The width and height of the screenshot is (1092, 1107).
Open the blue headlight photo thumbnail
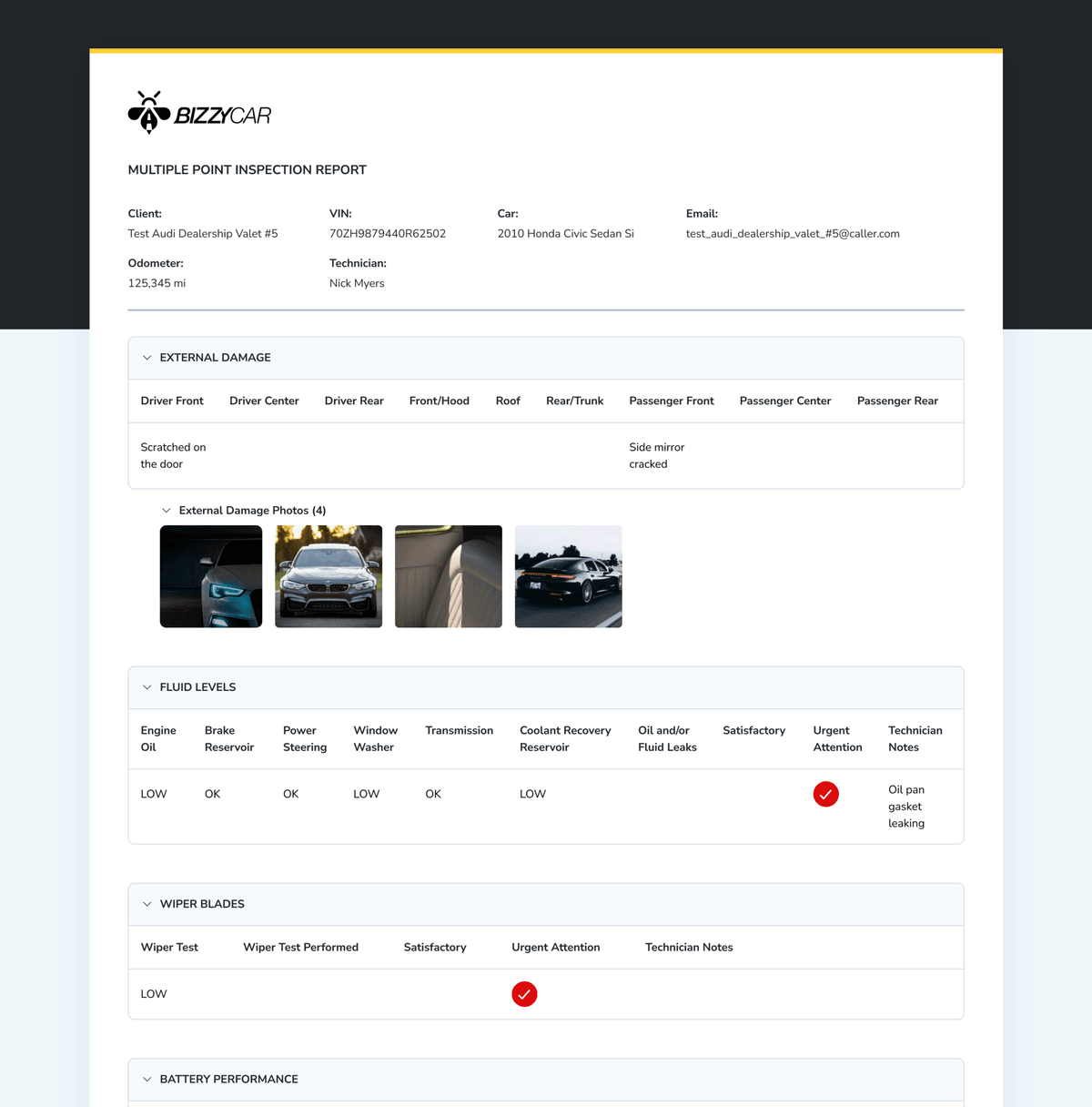[210, 575]
